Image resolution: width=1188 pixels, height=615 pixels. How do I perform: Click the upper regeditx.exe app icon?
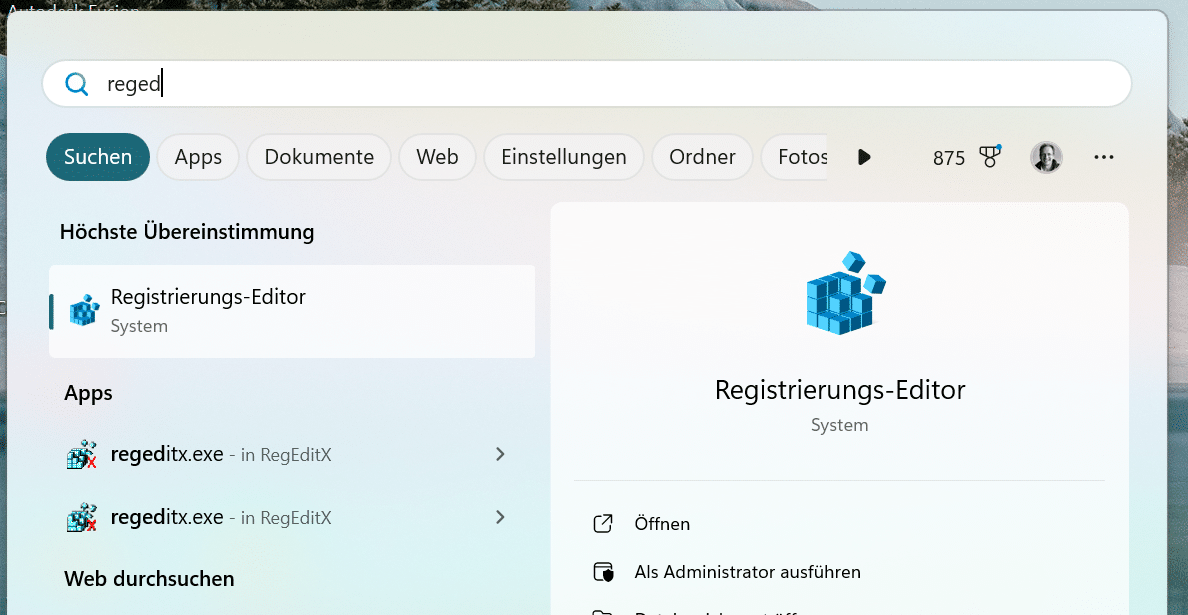[x=81, y=455]
